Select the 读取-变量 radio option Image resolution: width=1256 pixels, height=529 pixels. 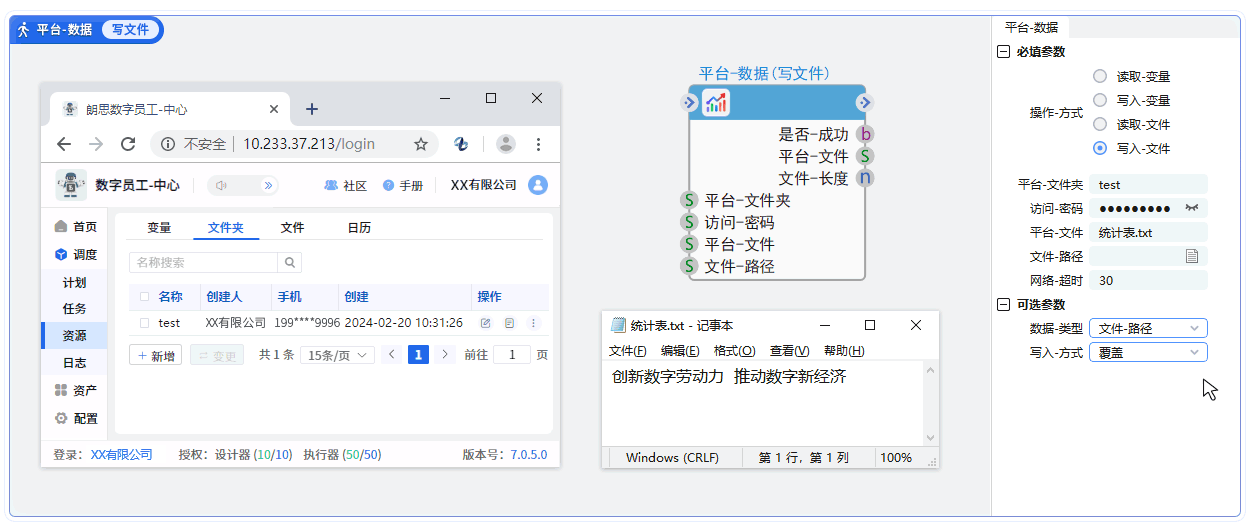[x=1100, y=76]
